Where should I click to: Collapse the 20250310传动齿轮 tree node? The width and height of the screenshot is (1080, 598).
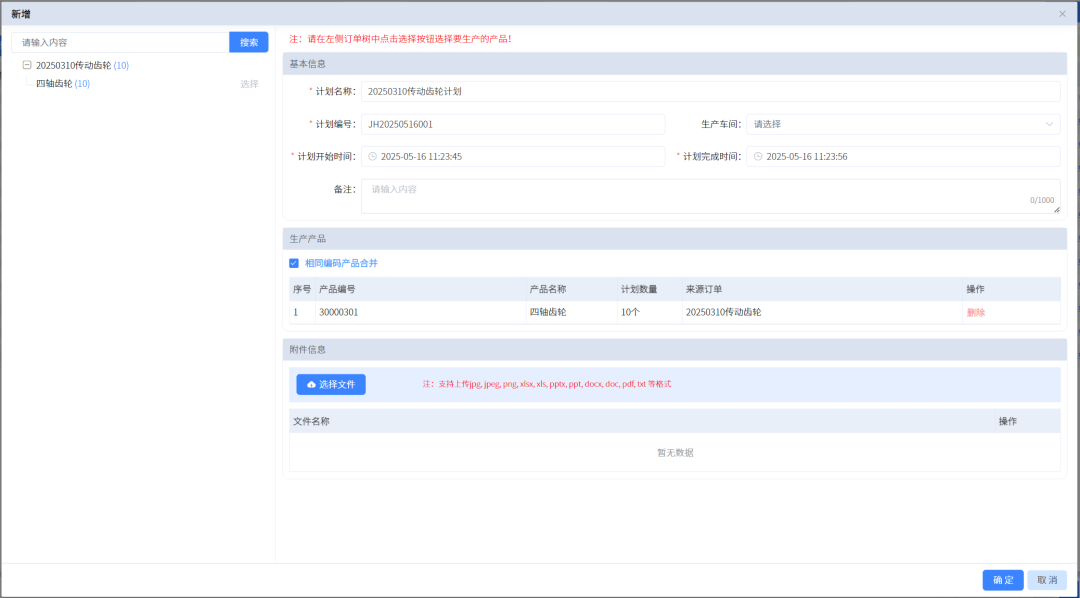(27, 65)
